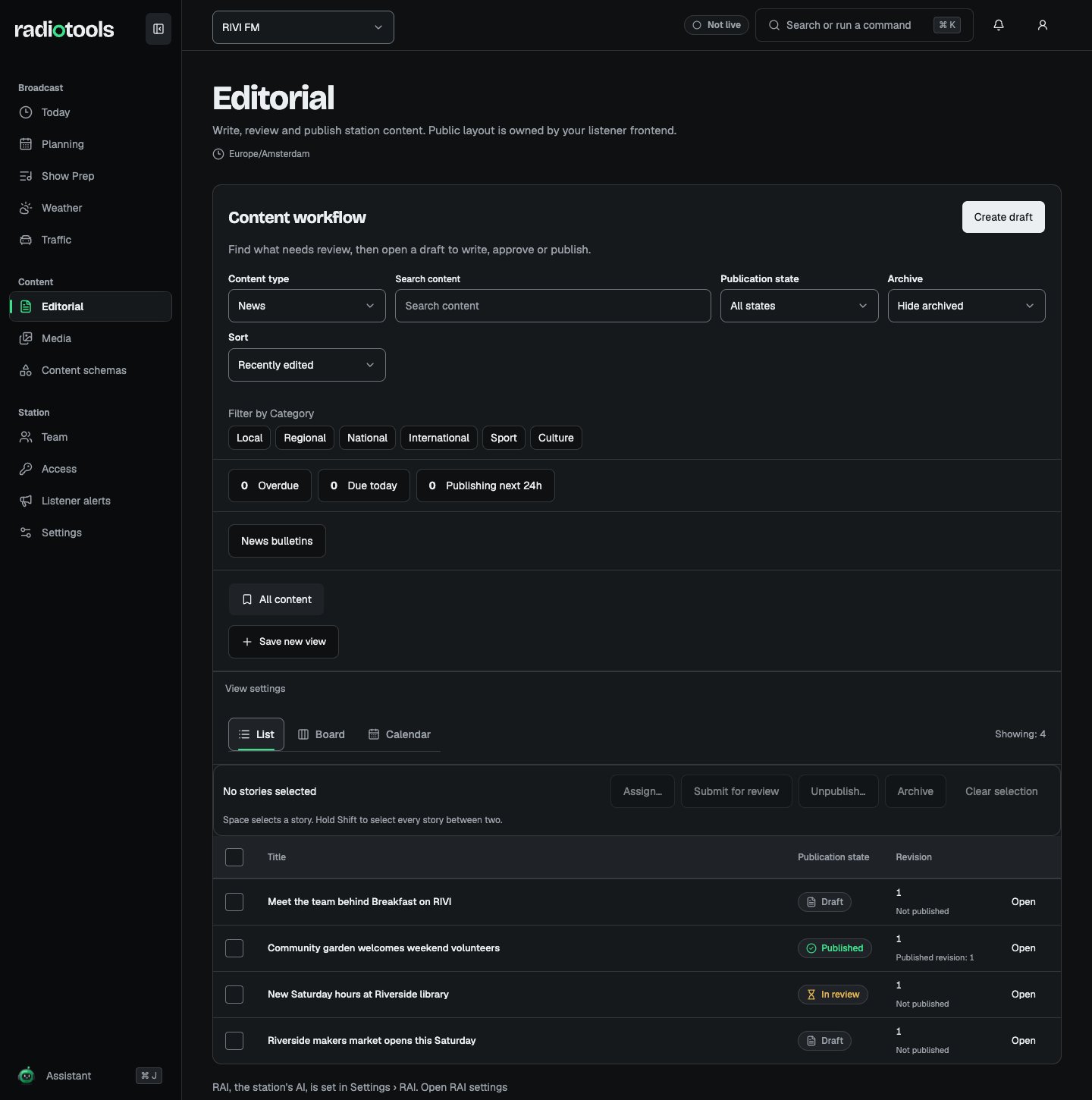Open the Sort dropdown
Image resolution: width=1092 pixels, height=1100 pixels.
pos(307,365)
